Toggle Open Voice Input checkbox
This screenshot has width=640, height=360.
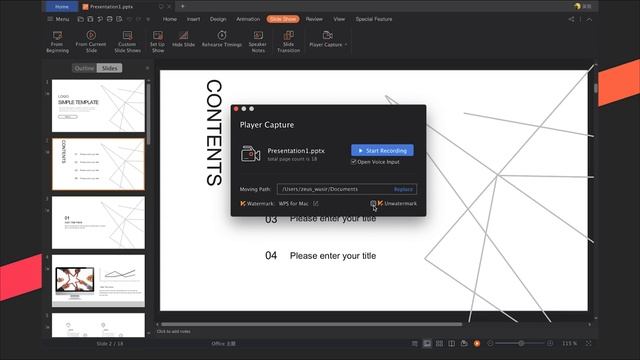[x=354, y=162]
